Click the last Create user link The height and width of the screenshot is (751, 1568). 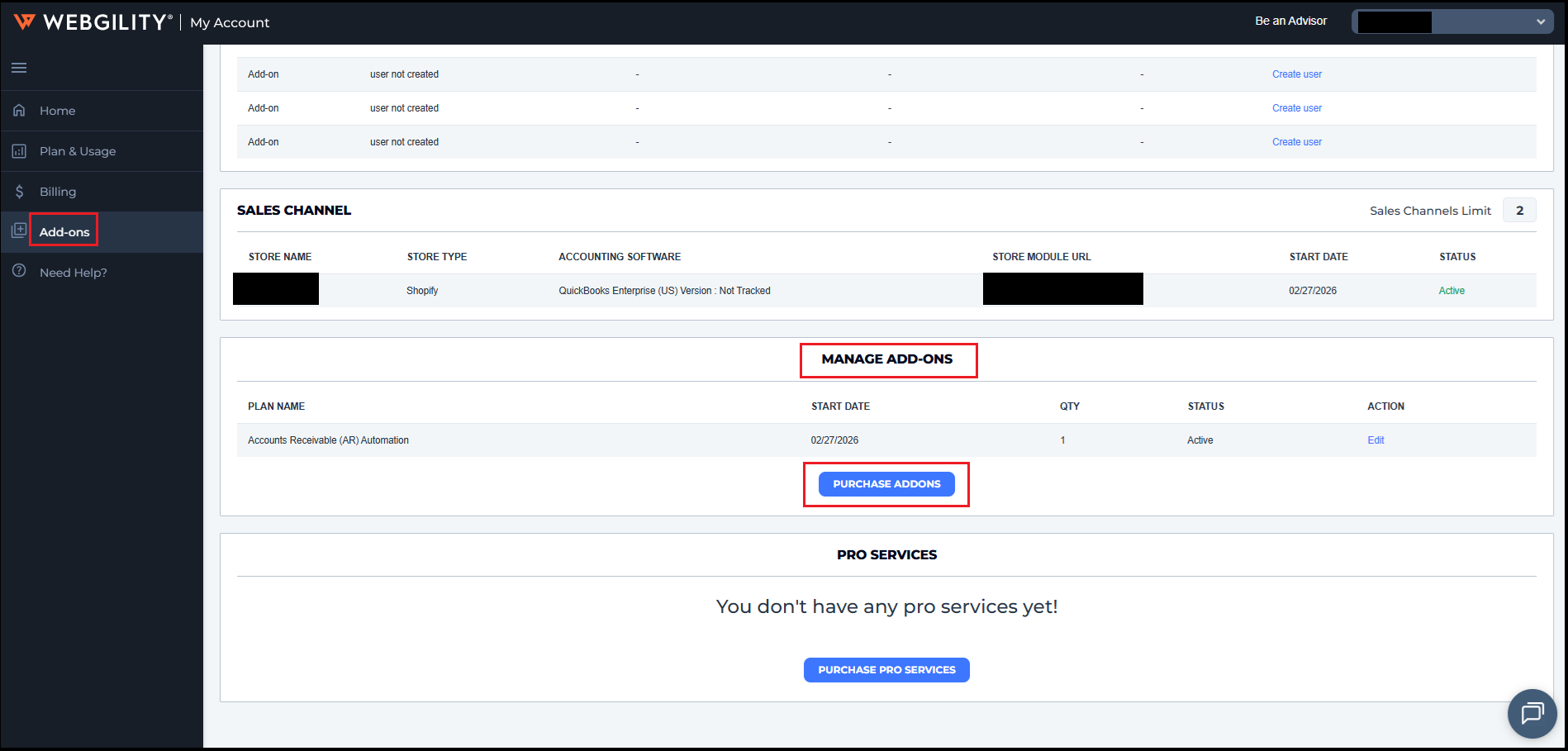point(1296,142)
